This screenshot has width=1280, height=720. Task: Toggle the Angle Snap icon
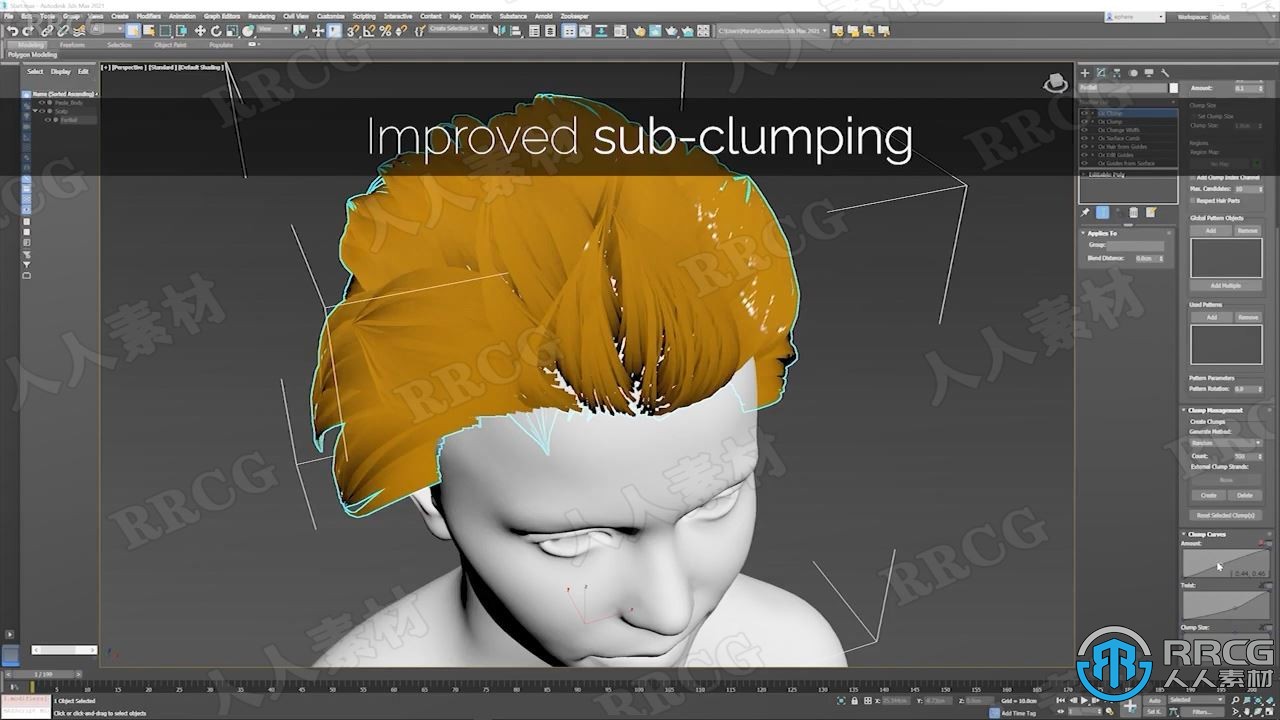[369, 31]
